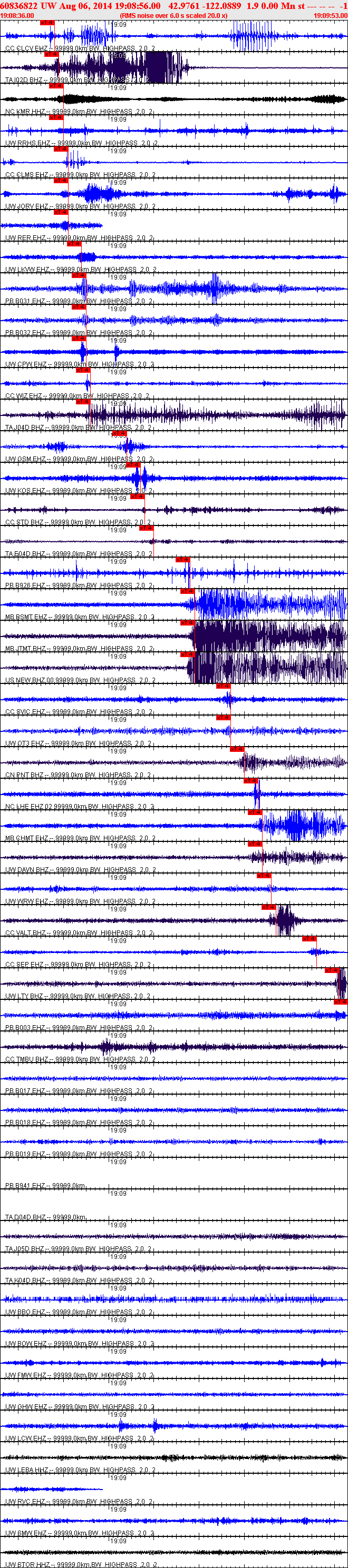Click the UW BBO EHZ station label

79,1312
